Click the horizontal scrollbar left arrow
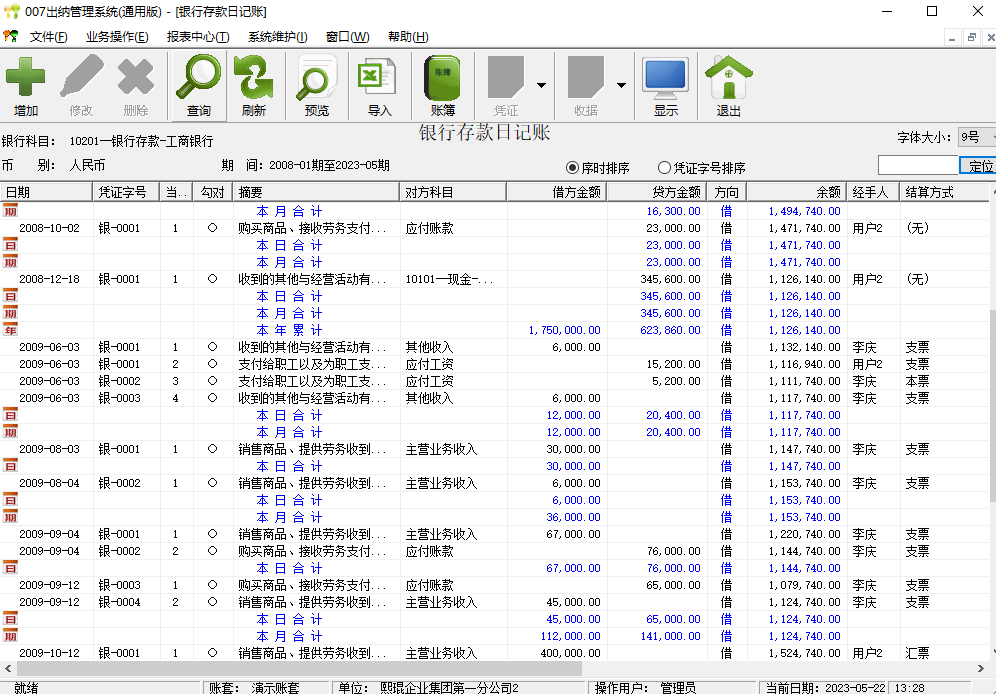Viewport: 996px width, 694px height. (x=8, y=668)
